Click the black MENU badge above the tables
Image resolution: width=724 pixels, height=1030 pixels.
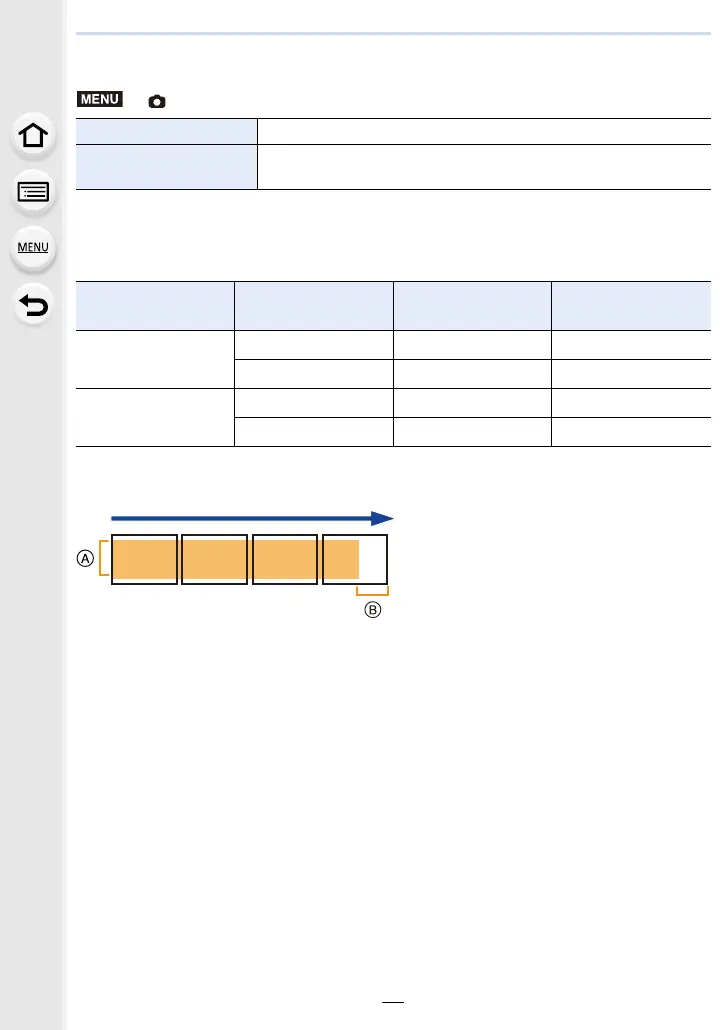pyautogui.click(x=98, y=99)
